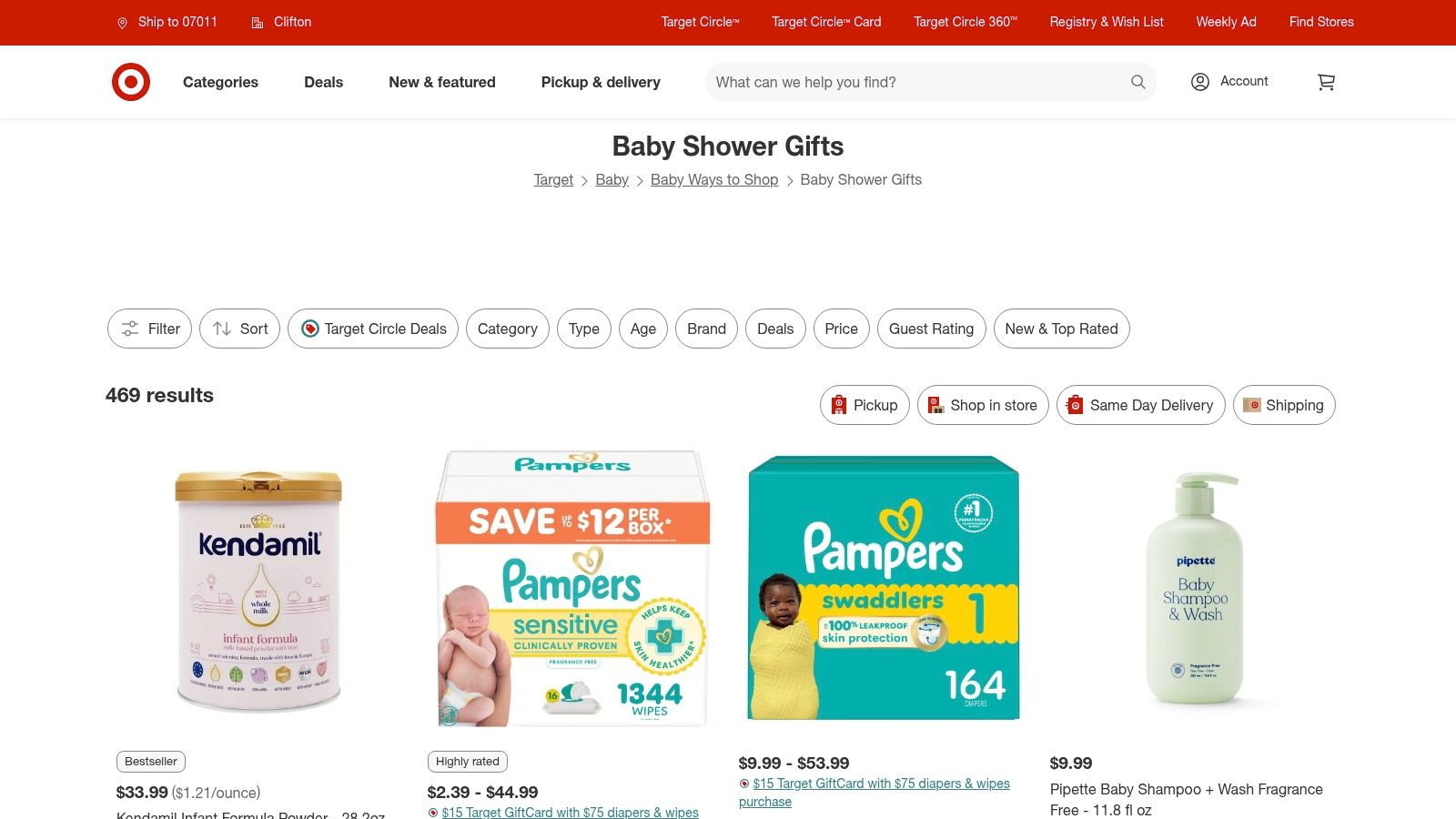
Task: Click the Clifton store icon
Action: [x=258, y=23]
